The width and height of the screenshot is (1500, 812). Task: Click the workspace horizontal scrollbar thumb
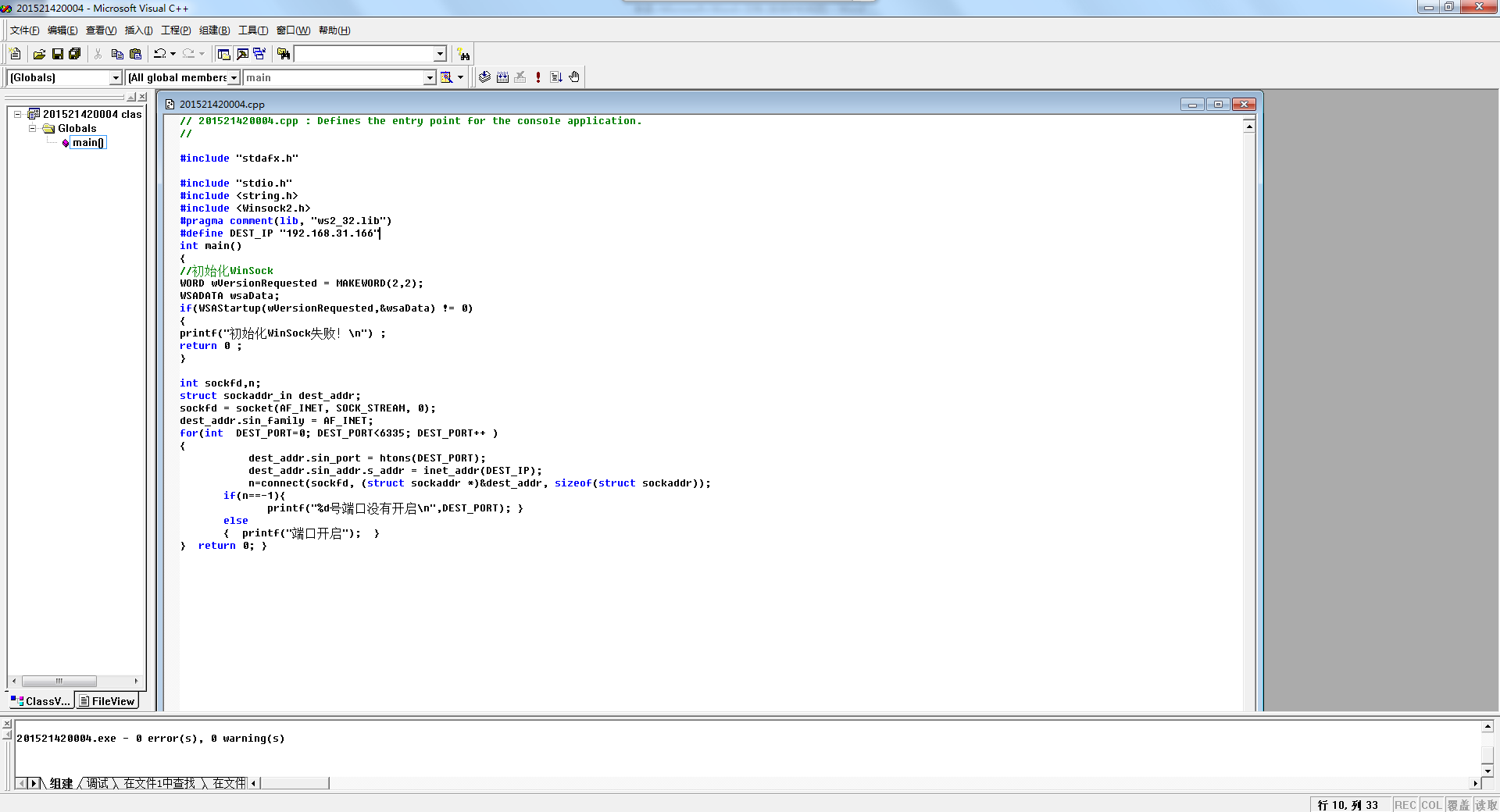pyautogui.click(x=59, y=681)
